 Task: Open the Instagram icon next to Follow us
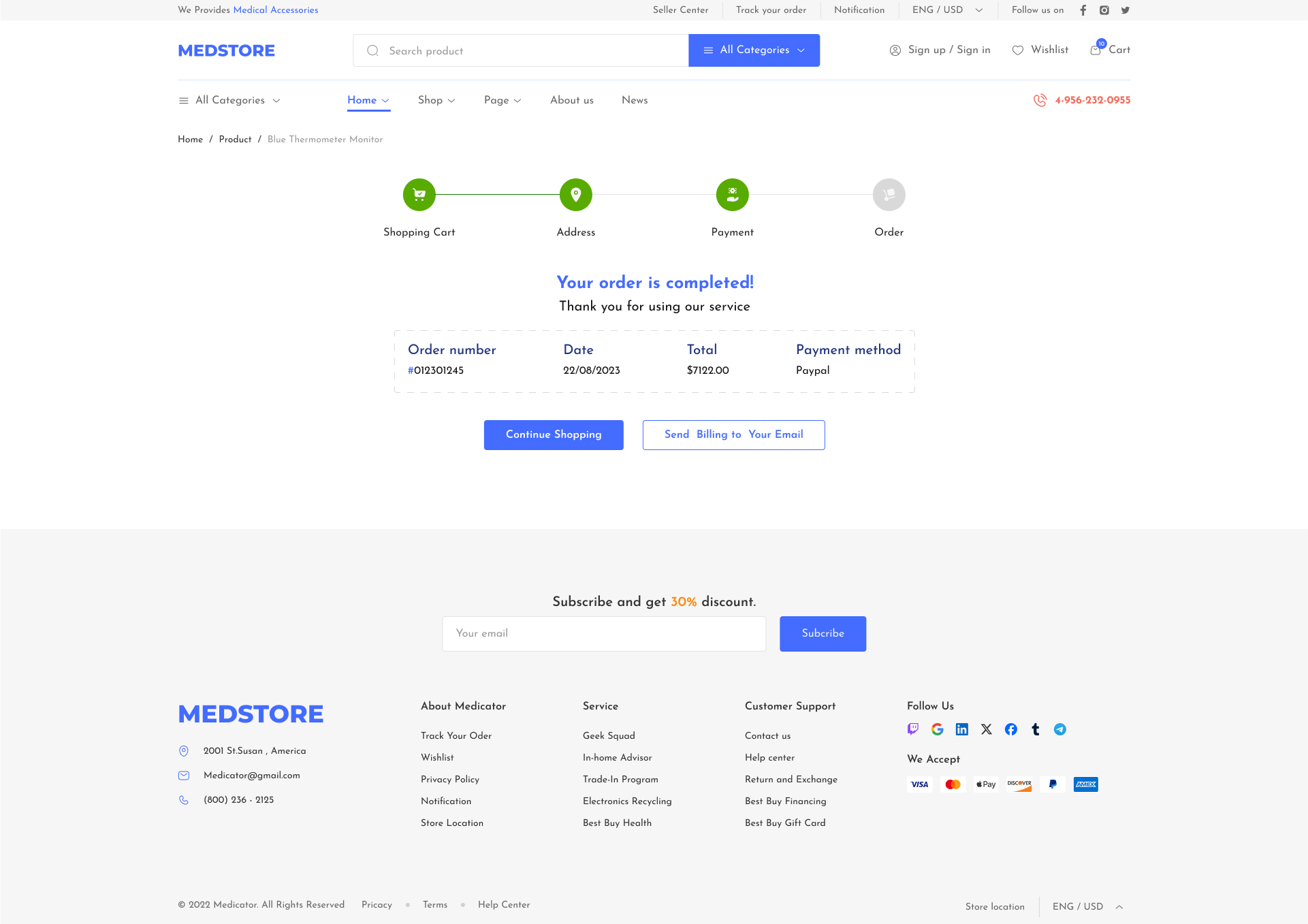[1104, 10]
